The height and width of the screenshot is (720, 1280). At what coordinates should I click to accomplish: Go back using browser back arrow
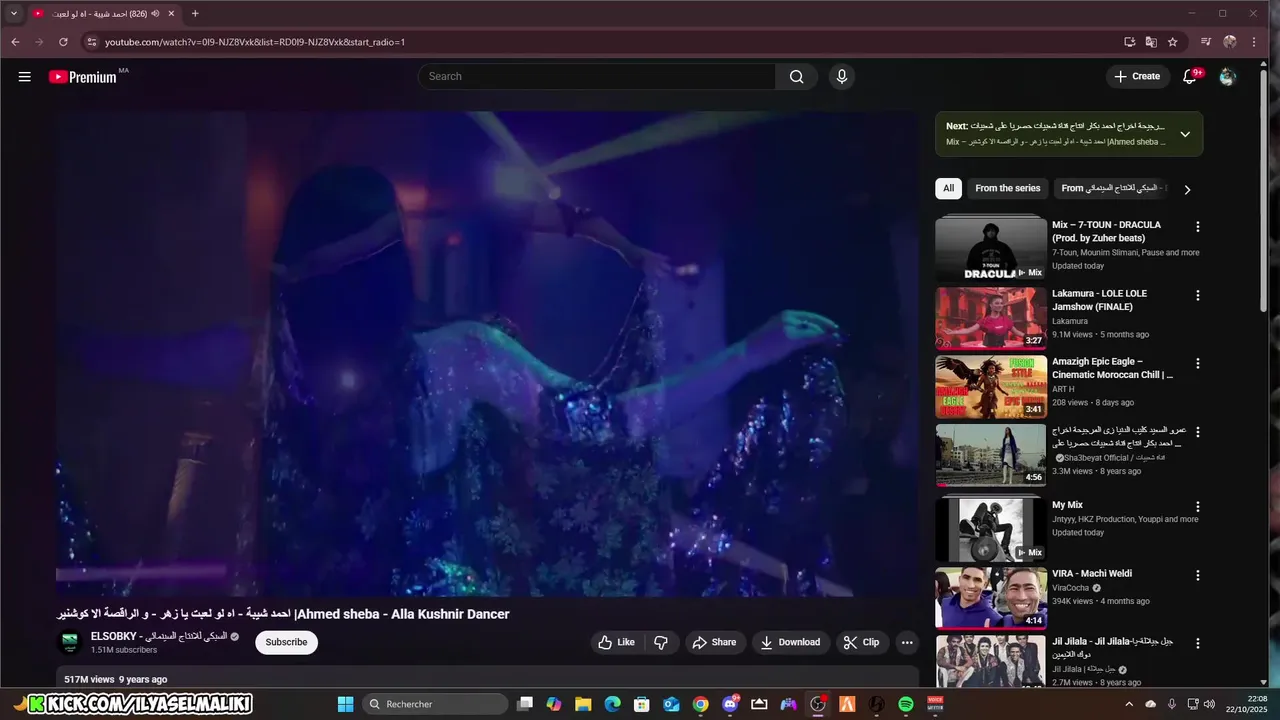[15, 42]
